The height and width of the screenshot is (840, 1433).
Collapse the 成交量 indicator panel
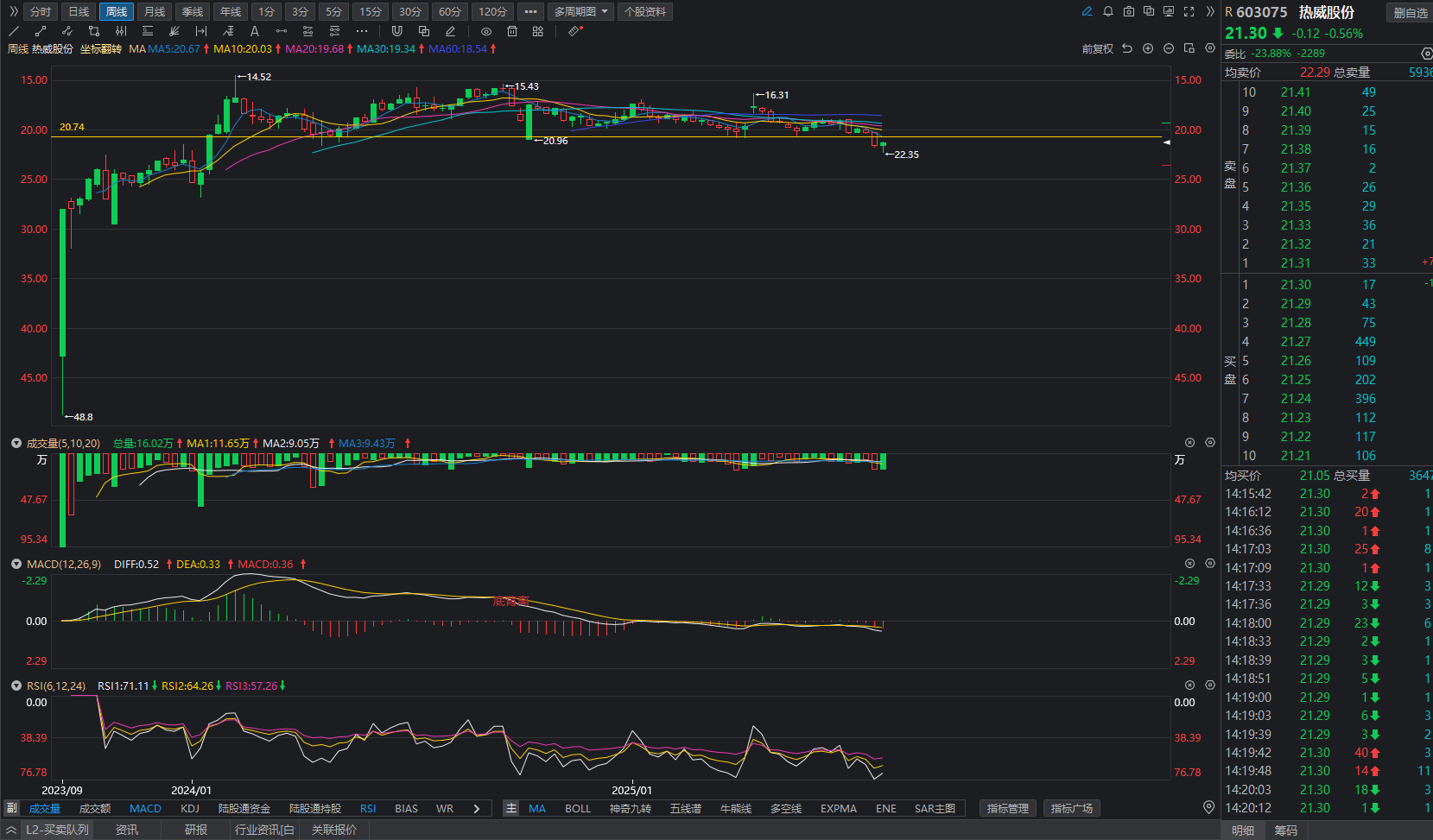(x=16, y=443)
